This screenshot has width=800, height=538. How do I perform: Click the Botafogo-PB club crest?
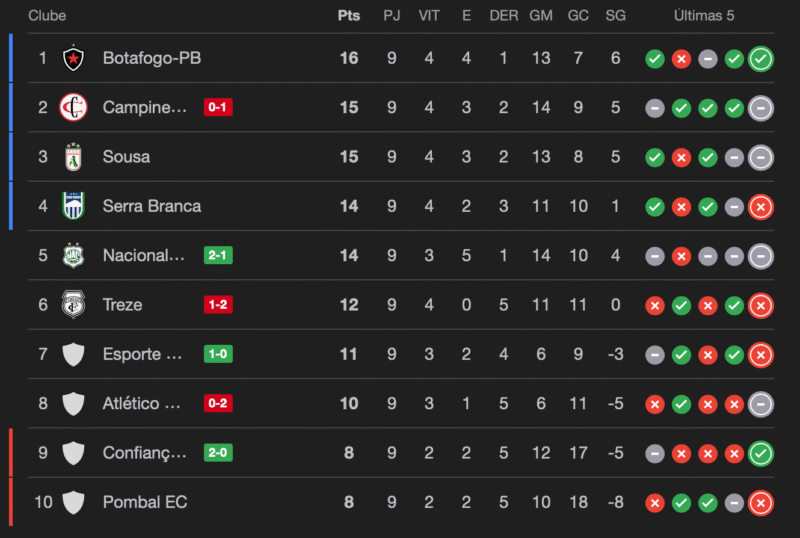pos(72,58)
